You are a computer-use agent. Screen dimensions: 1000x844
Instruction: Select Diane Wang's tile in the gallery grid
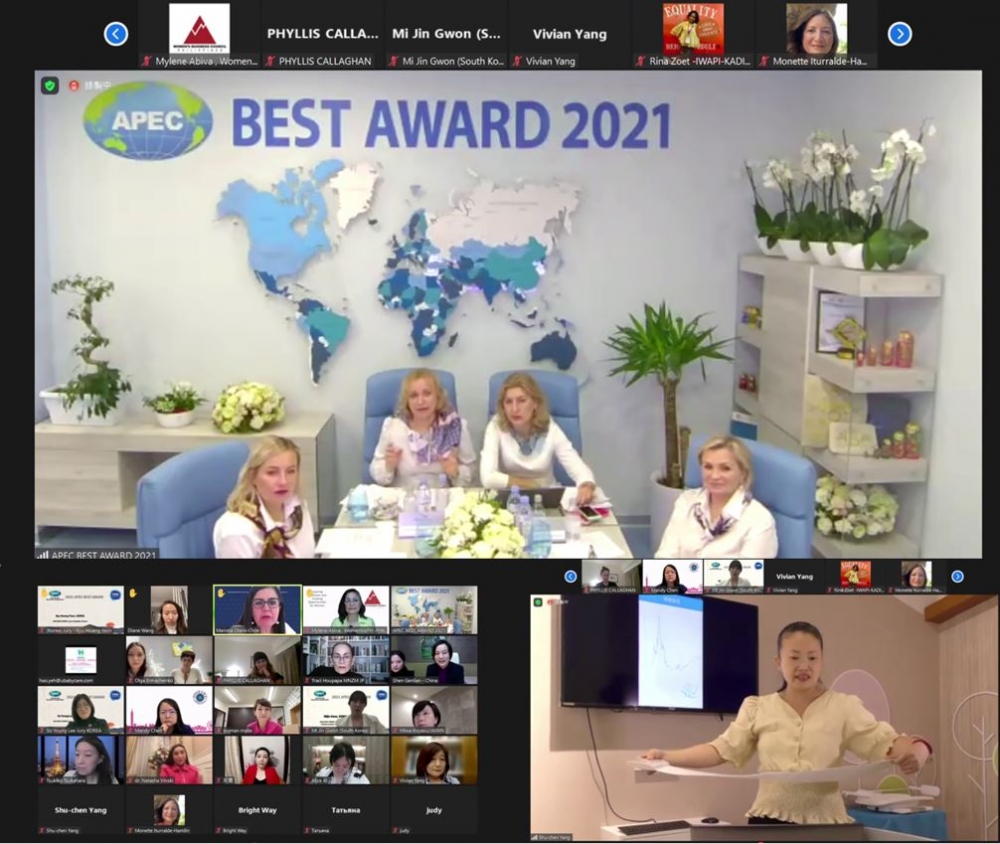click(169, 610)
